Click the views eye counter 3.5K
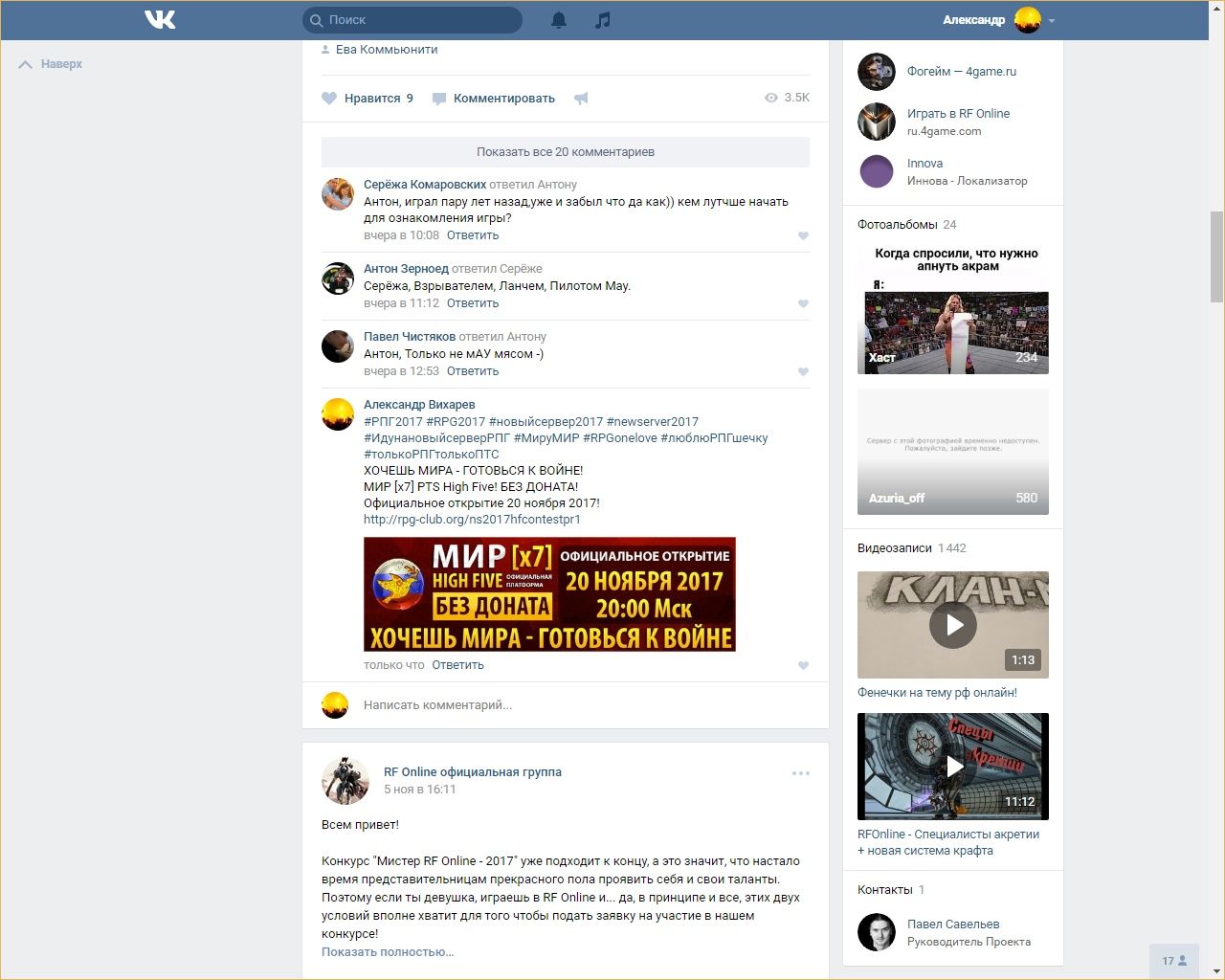The width and height of the screenshot is (1225, 980). (x=787, y=98)
